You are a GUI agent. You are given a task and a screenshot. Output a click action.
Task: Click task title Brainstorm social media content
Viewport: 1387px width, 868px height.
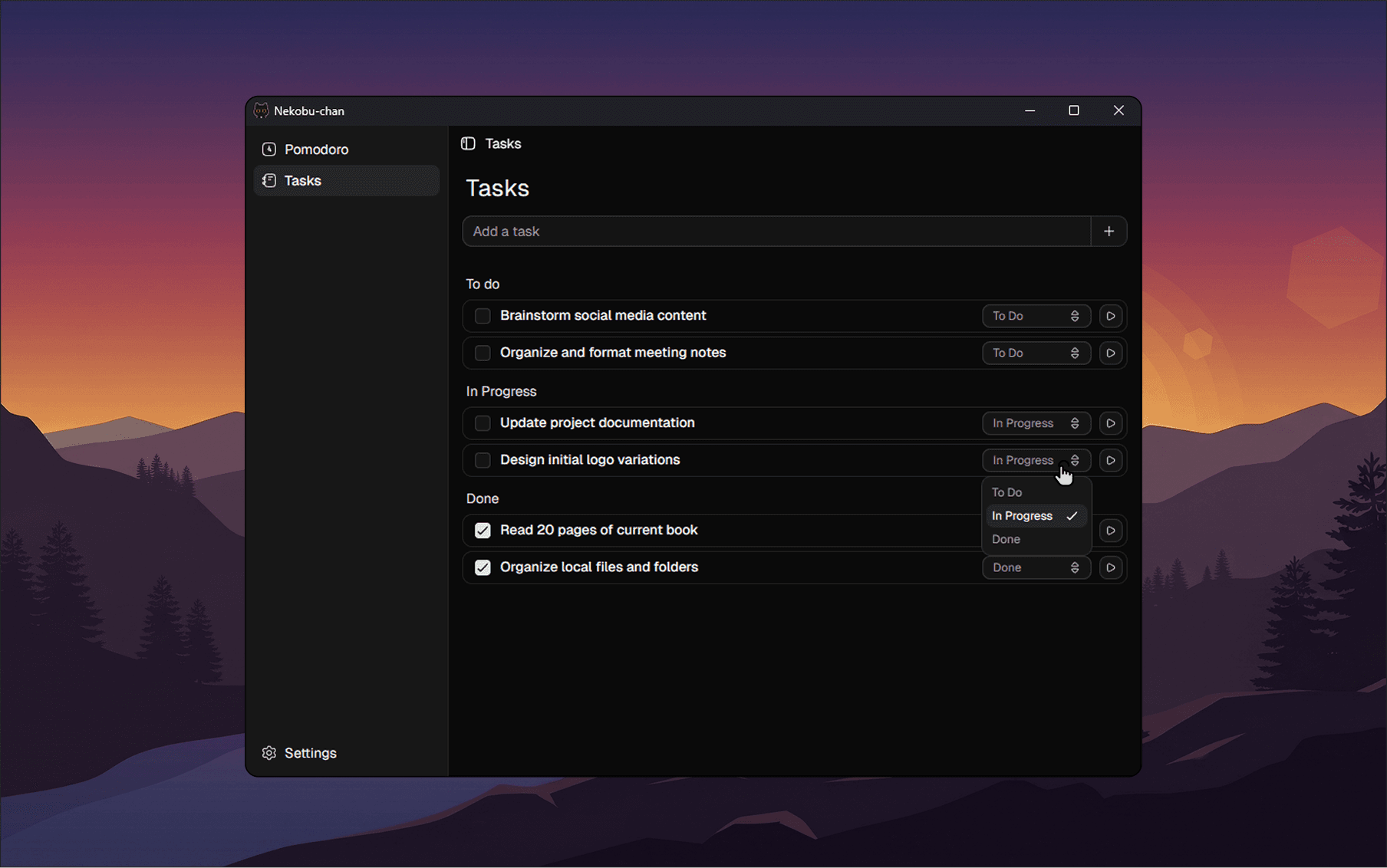(x=603, y=316)
